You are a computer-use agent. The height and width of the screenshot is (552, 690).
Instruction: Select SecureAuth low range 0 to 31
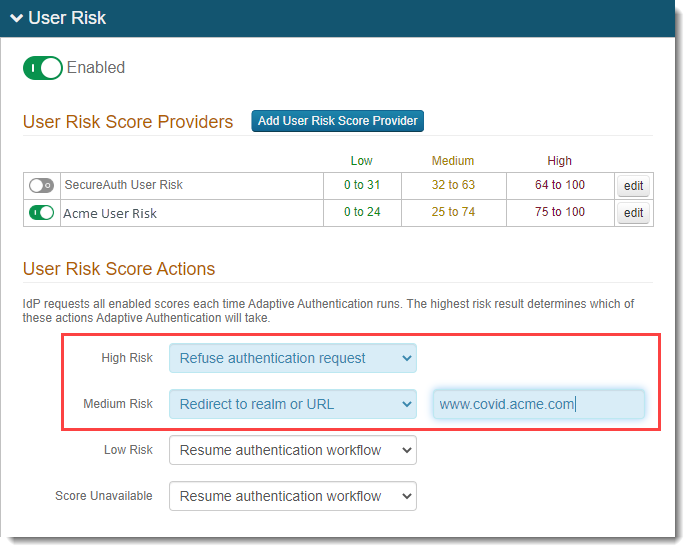point(361,185)
